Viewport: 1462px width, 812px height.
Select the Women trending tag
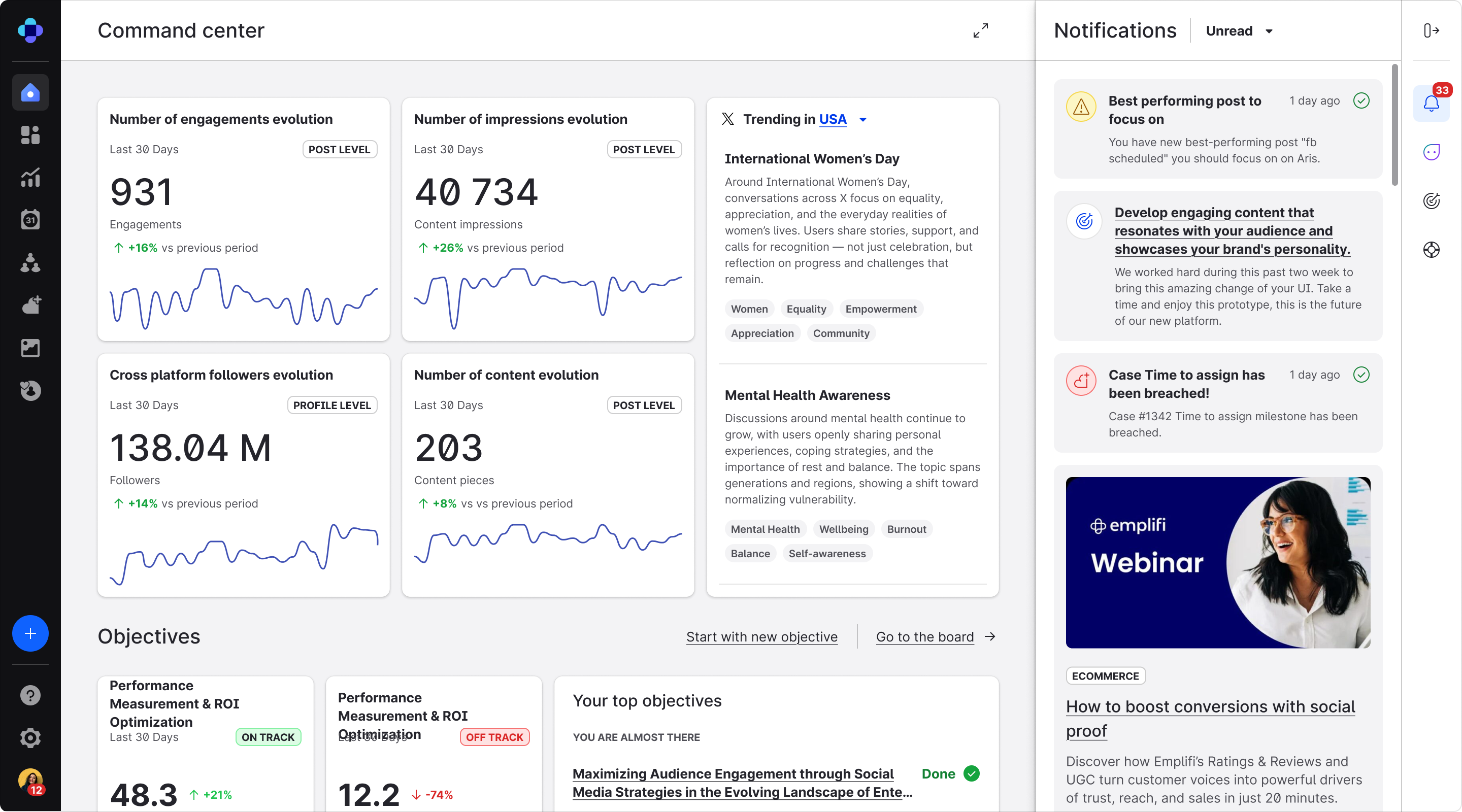[x=749, y=309]
